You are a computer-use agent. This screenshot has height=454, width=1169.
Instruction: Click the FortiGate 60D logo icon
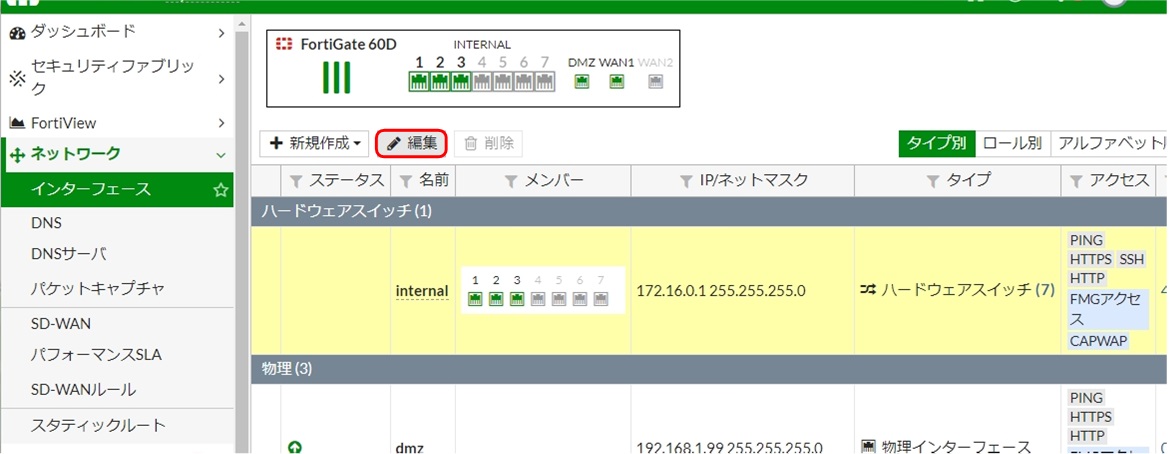coord(285,44)
